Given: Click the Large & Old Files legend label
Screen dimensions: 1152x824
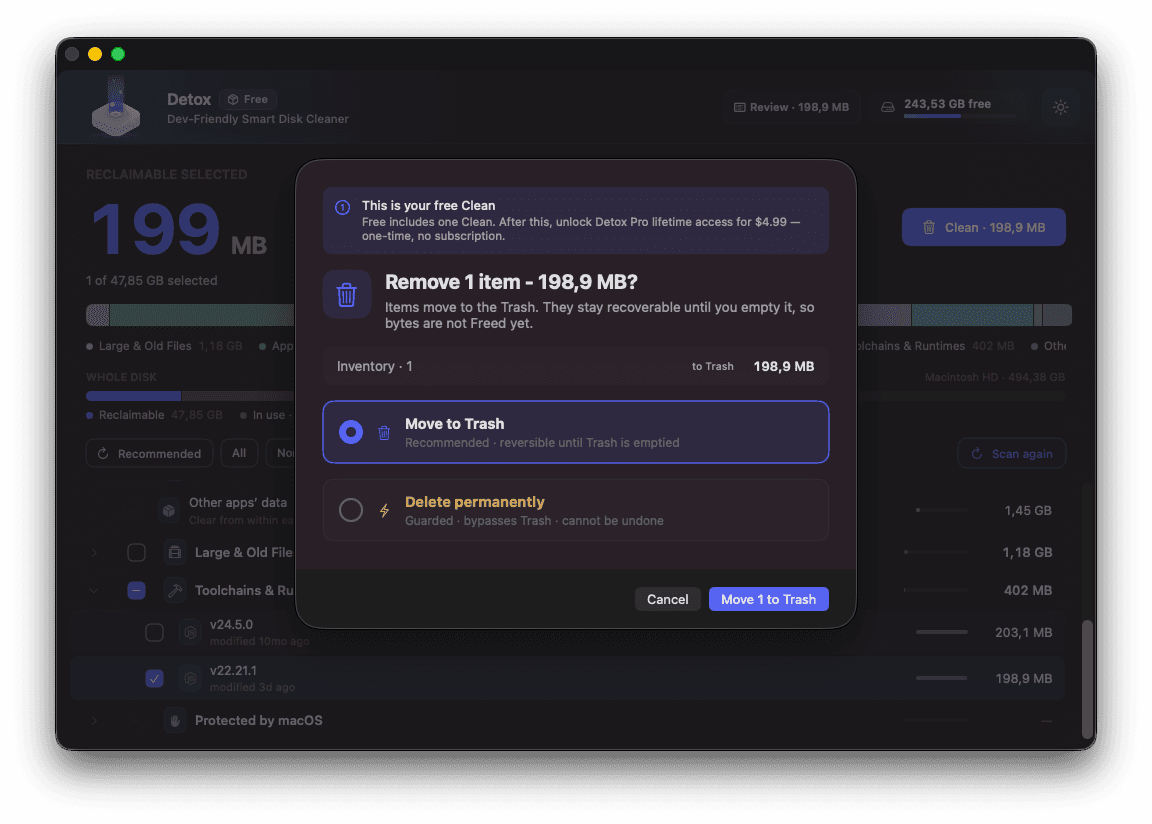Looking at the screenshot, I should 145,346.
